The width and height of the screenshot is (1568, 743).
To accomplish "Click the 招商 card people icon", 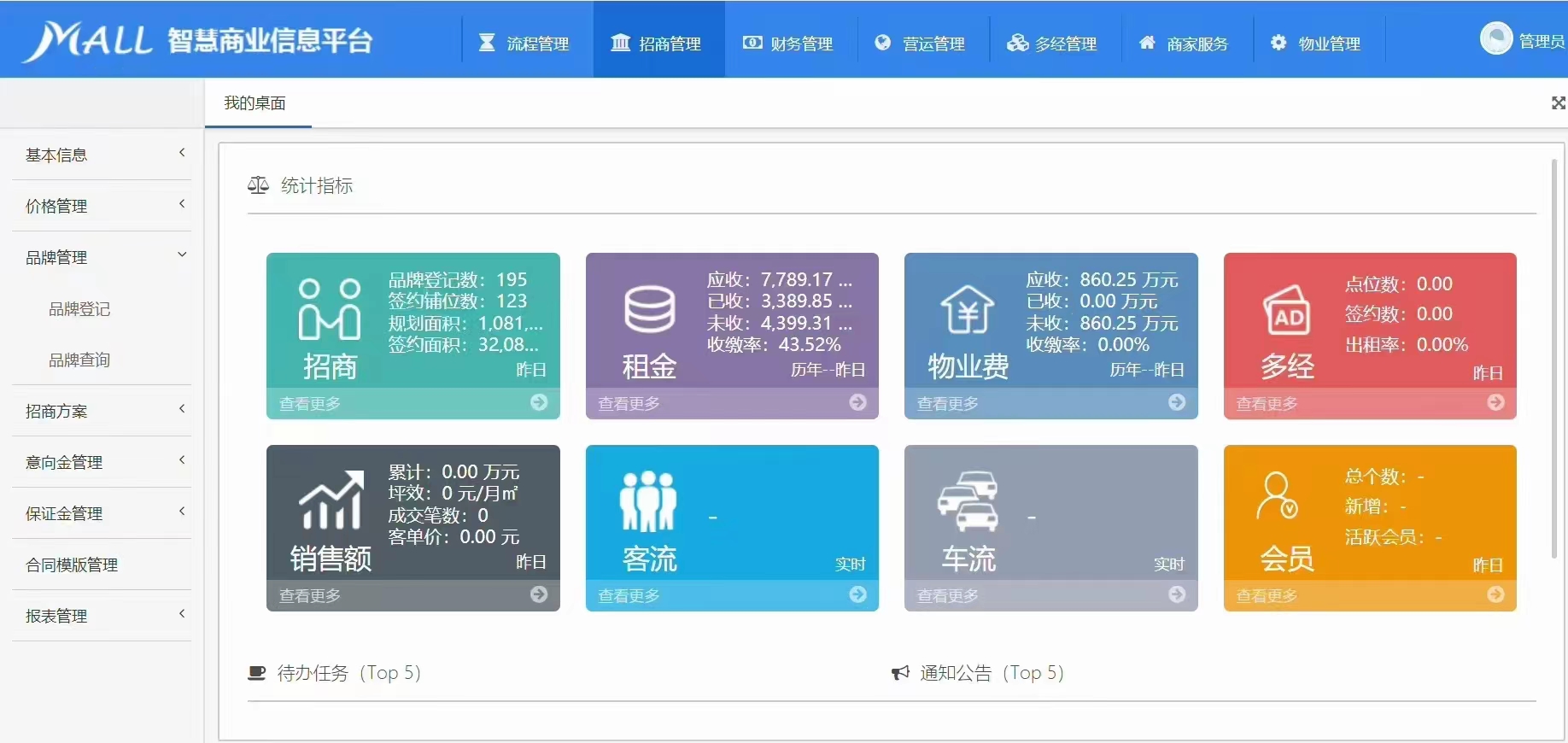I will click(329, 309).
